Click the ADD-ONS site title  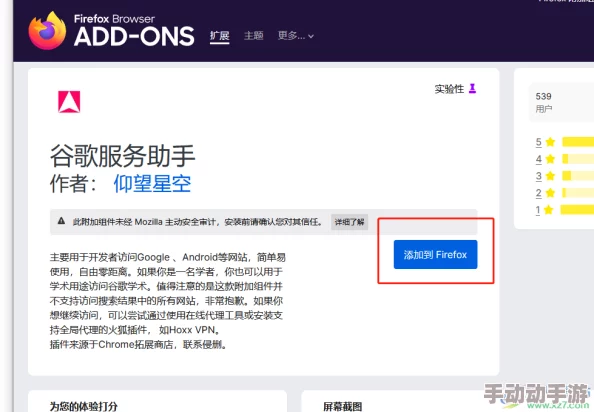pos(134,37)
